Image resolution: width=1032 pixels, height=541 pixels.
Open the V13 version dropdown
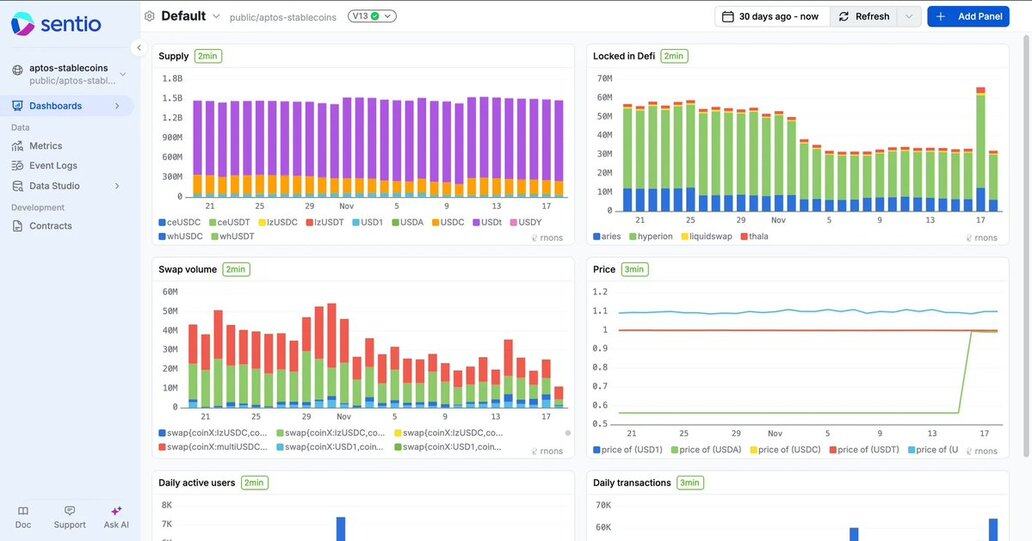pos(372,16)
